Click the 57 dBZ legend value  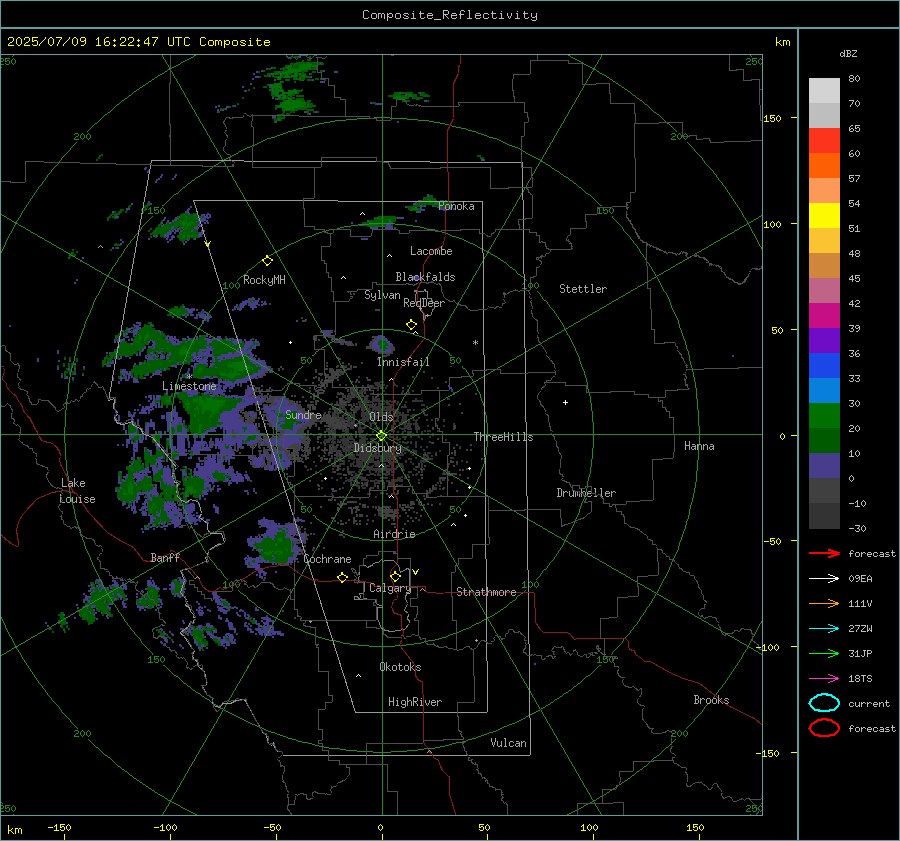854,179
